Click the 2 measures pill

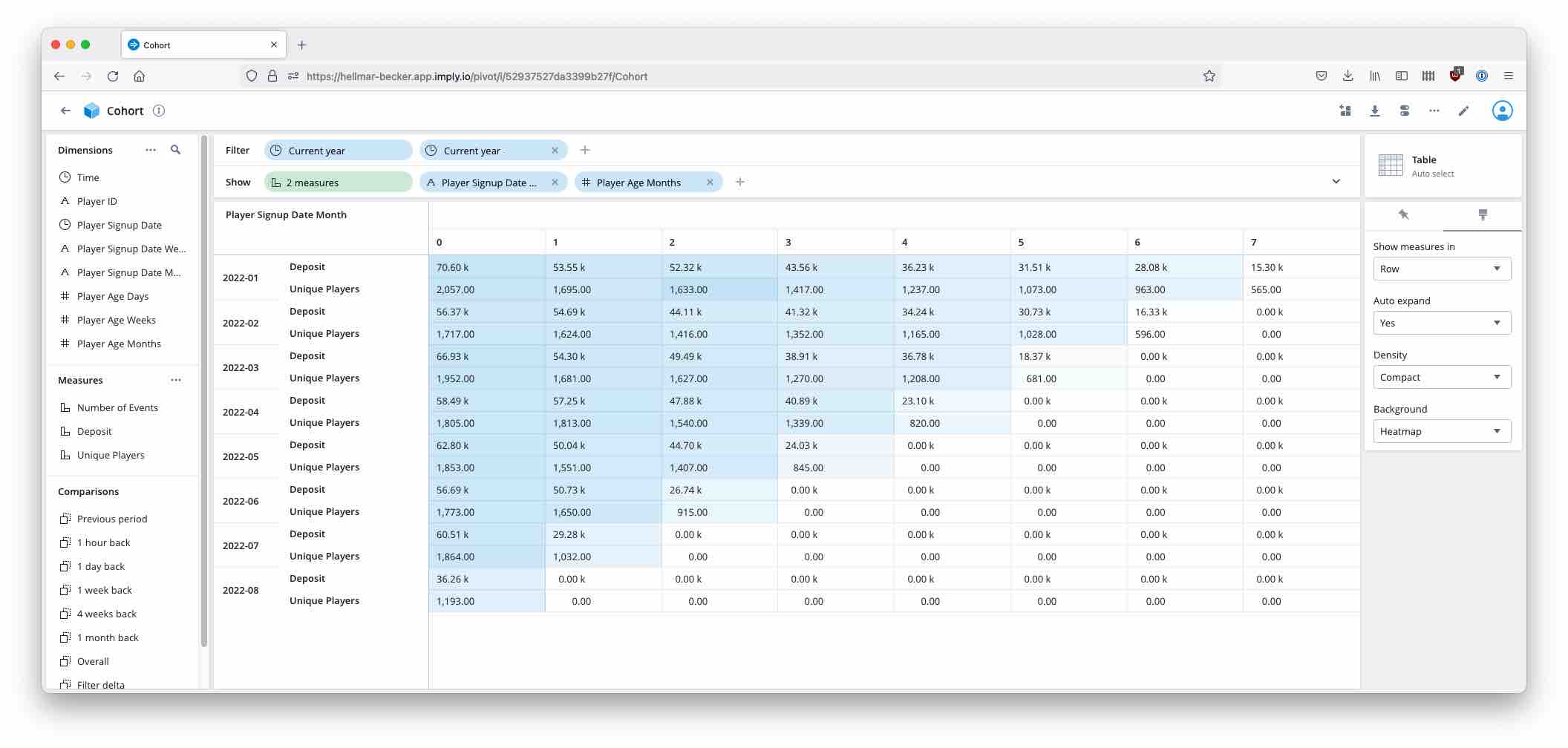[x=338, y=183]
